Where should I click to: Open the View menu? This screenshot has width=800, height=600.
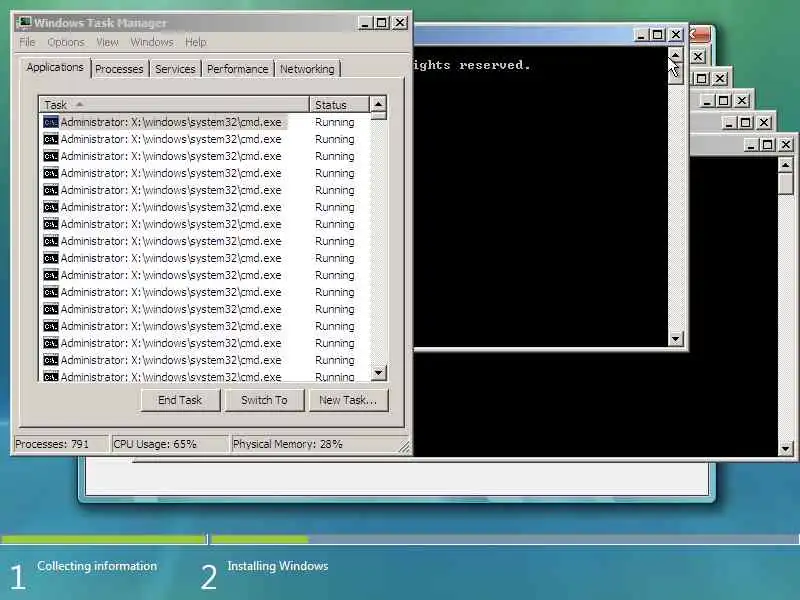(x=107, y=42)
